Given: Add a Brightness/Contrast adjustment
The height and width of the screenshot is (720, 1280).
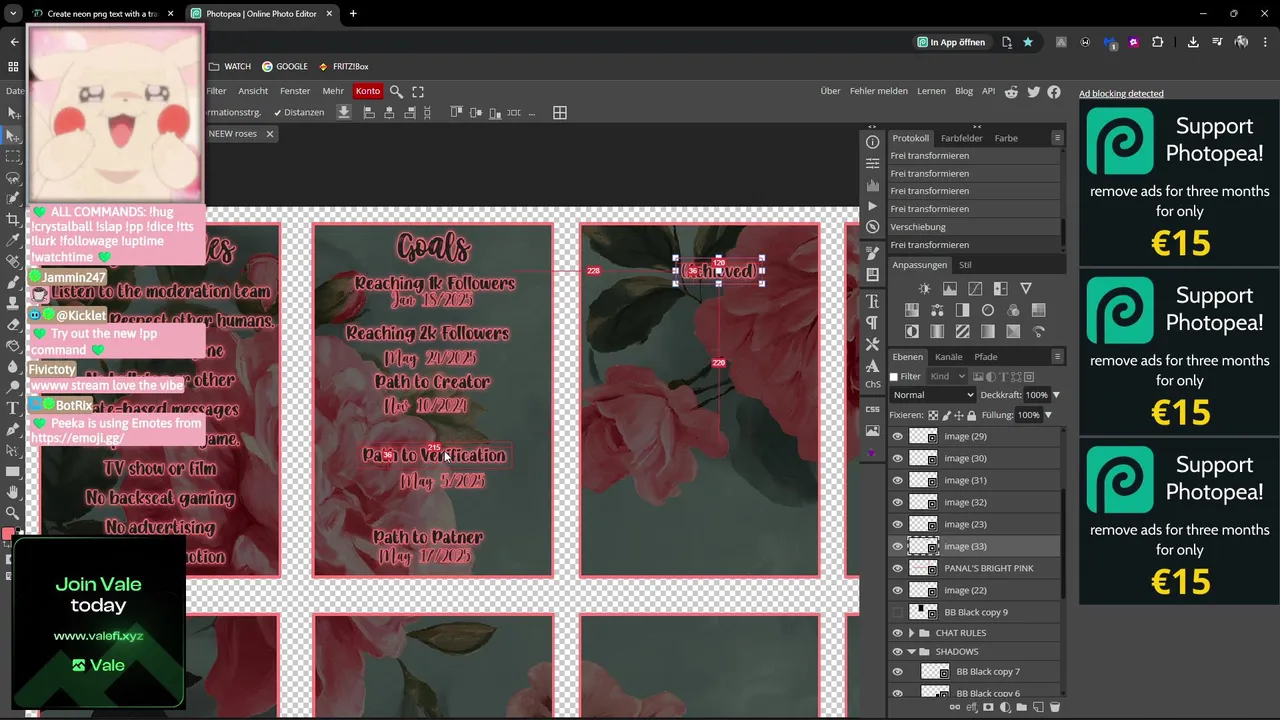Looking at the screenshot, I should coord(924,289).
